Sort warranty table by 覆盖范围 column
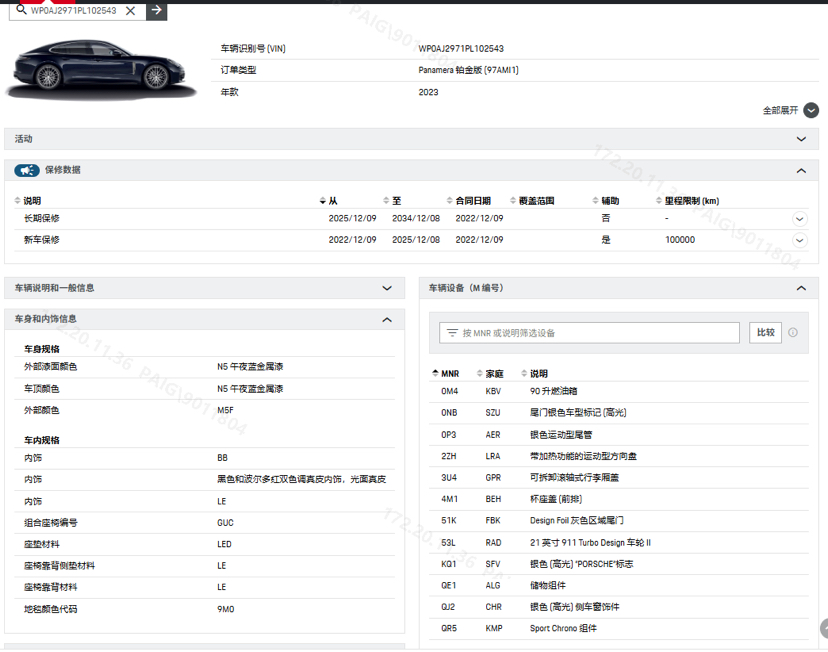Viewport: 828px width, 652px height. pos(532,201)
